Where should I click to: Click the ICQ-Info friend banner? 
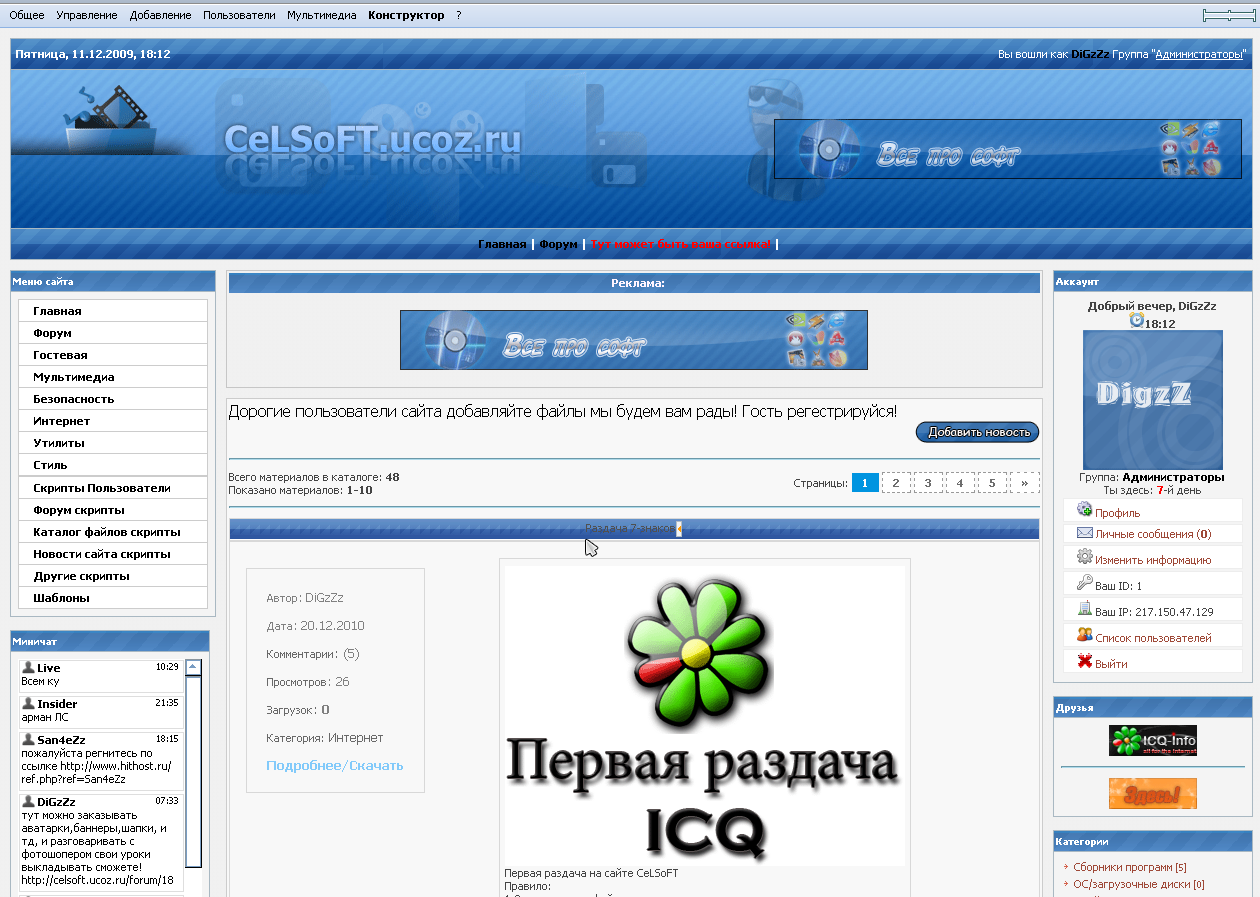[x=1153, y=741]
